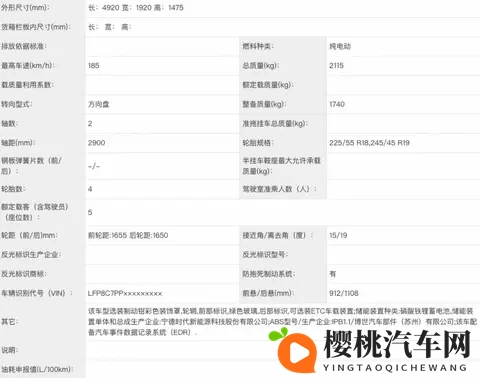Click the 额定载客(含驾驶员) label
480x378 pixels.
click(35, 212)
